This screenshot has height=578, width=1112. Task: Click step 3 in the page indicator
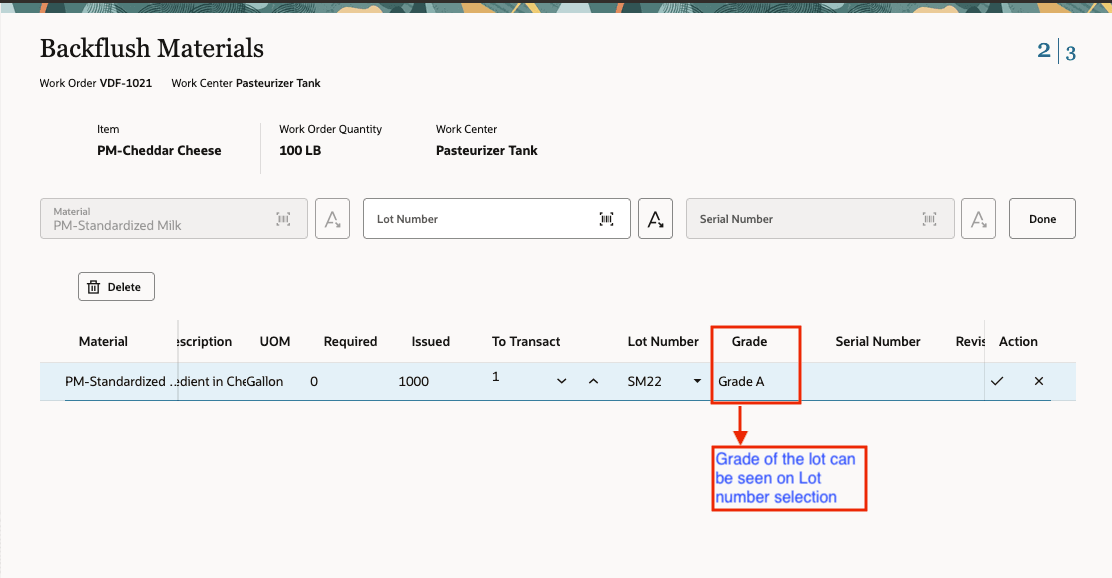coord(1069,50)
